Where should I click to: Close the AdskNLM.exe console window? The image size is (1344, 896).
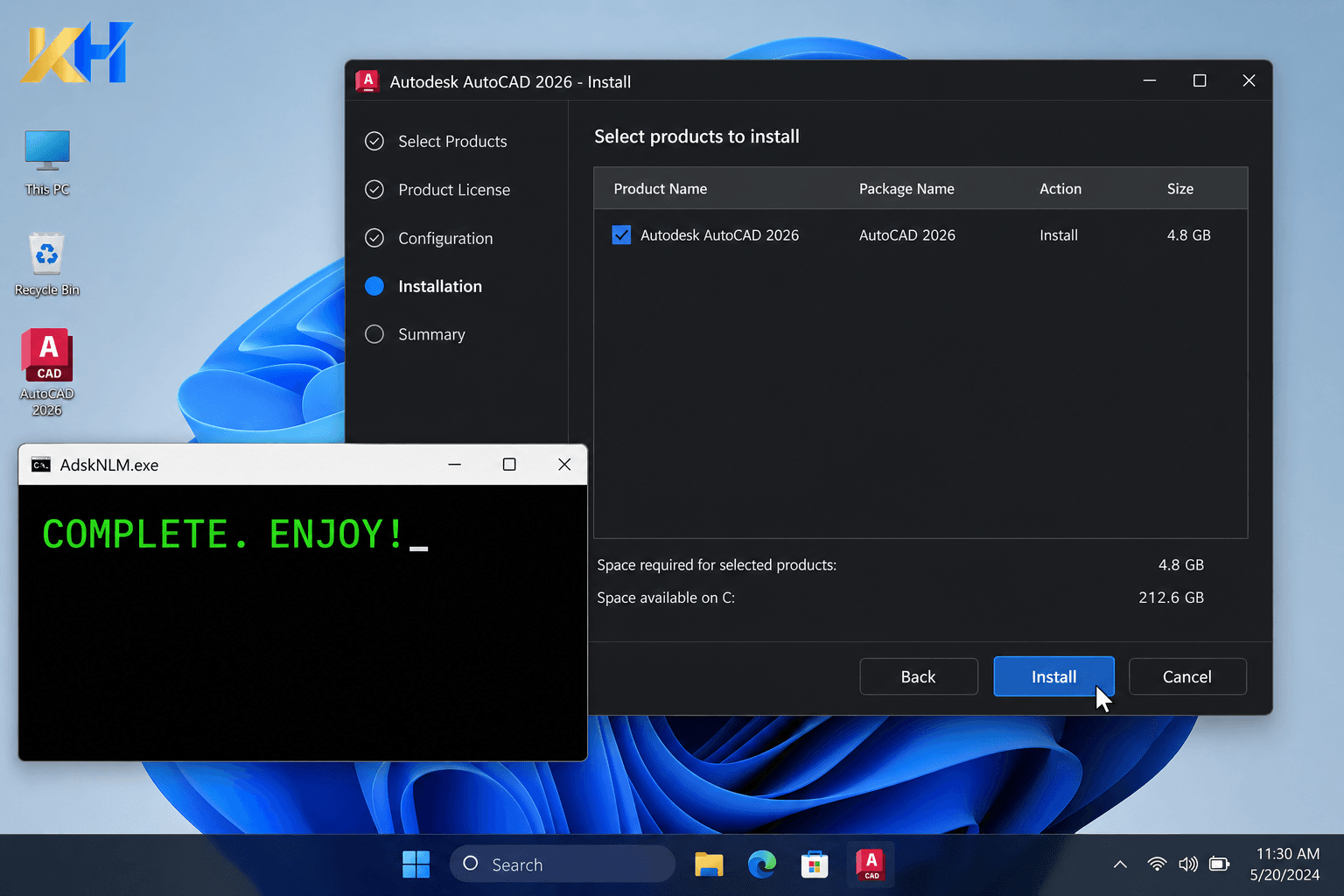[564, 465]
